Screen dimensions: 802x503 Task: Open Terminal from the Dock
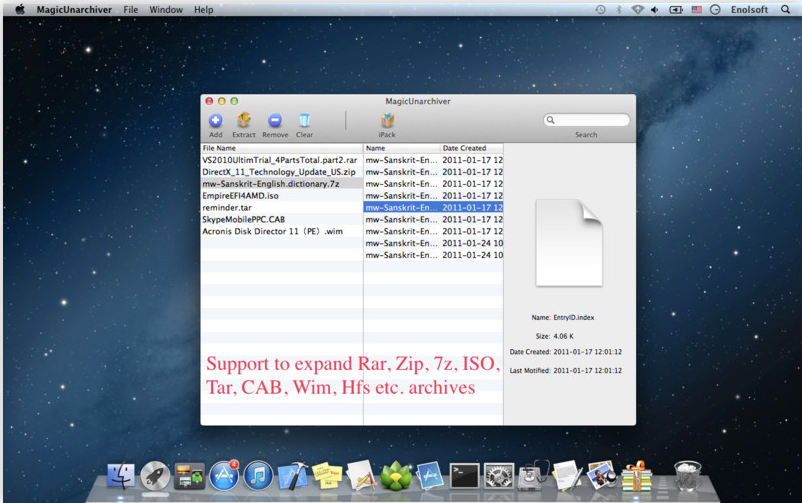[464, 476]
